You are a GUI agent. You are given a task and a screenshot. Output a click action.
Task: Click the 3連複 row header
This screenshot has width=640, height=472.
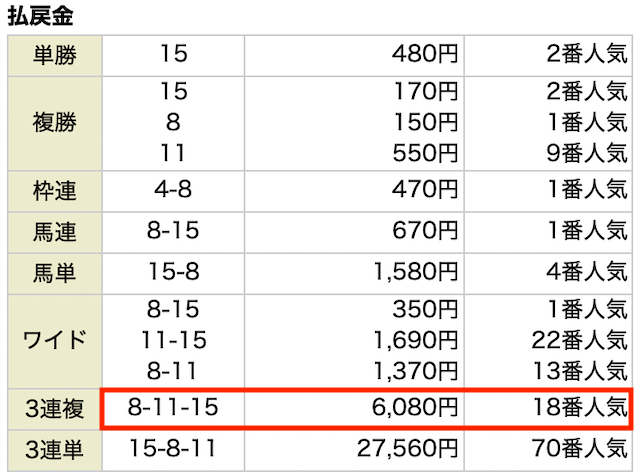pyautogui.click(x=55, y=409)
